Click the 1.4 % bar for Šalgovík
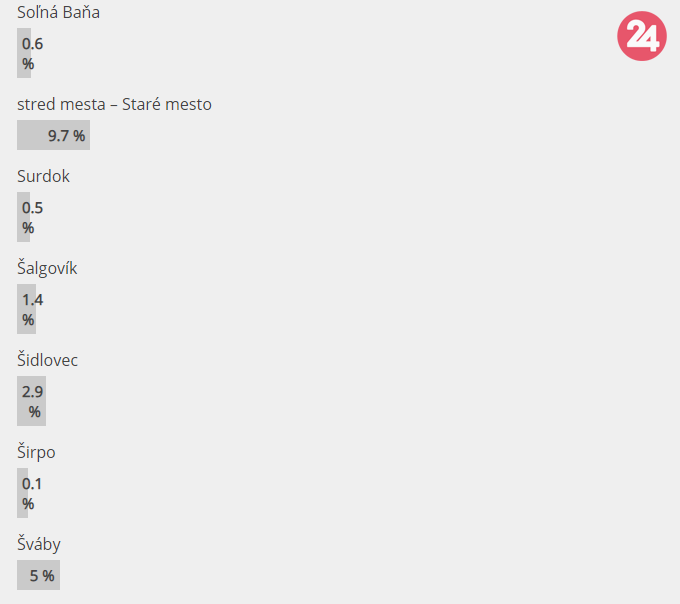The height and width of the screenshot is (604, 680). (x=26, y=309)
